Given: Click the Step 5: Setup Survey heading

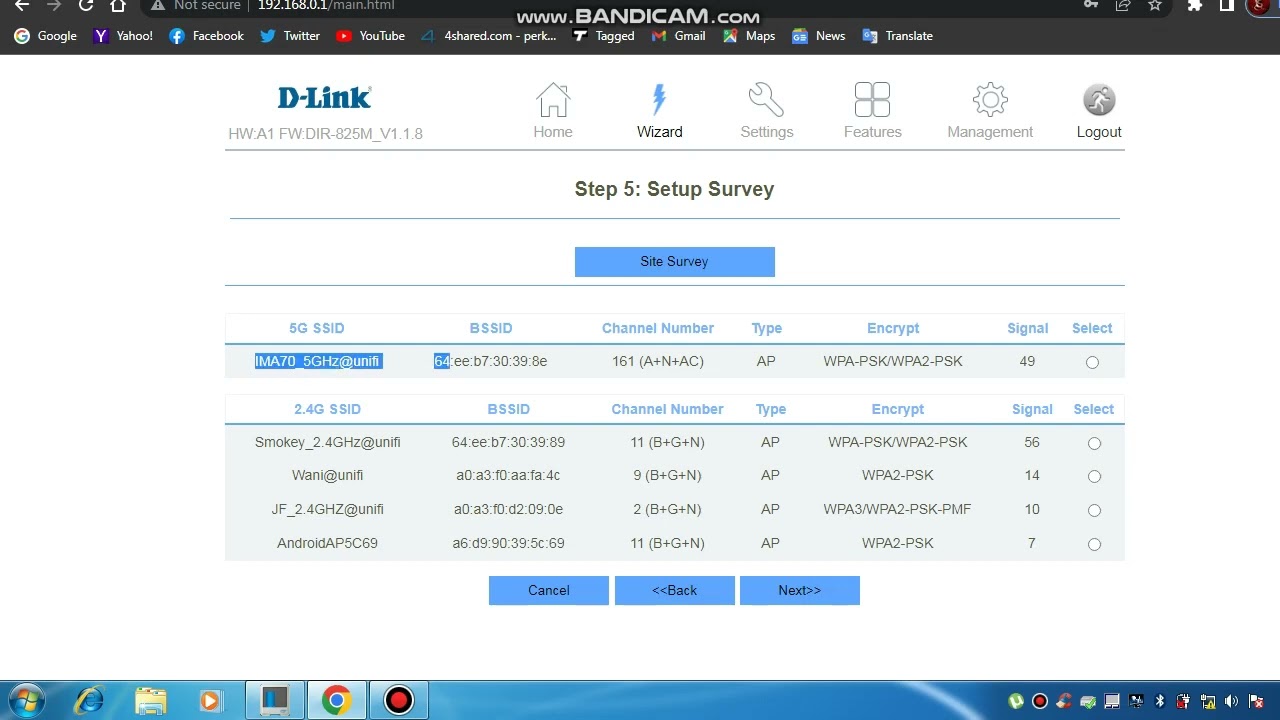Looking at the screenshot, I should [x=674, y=189].
